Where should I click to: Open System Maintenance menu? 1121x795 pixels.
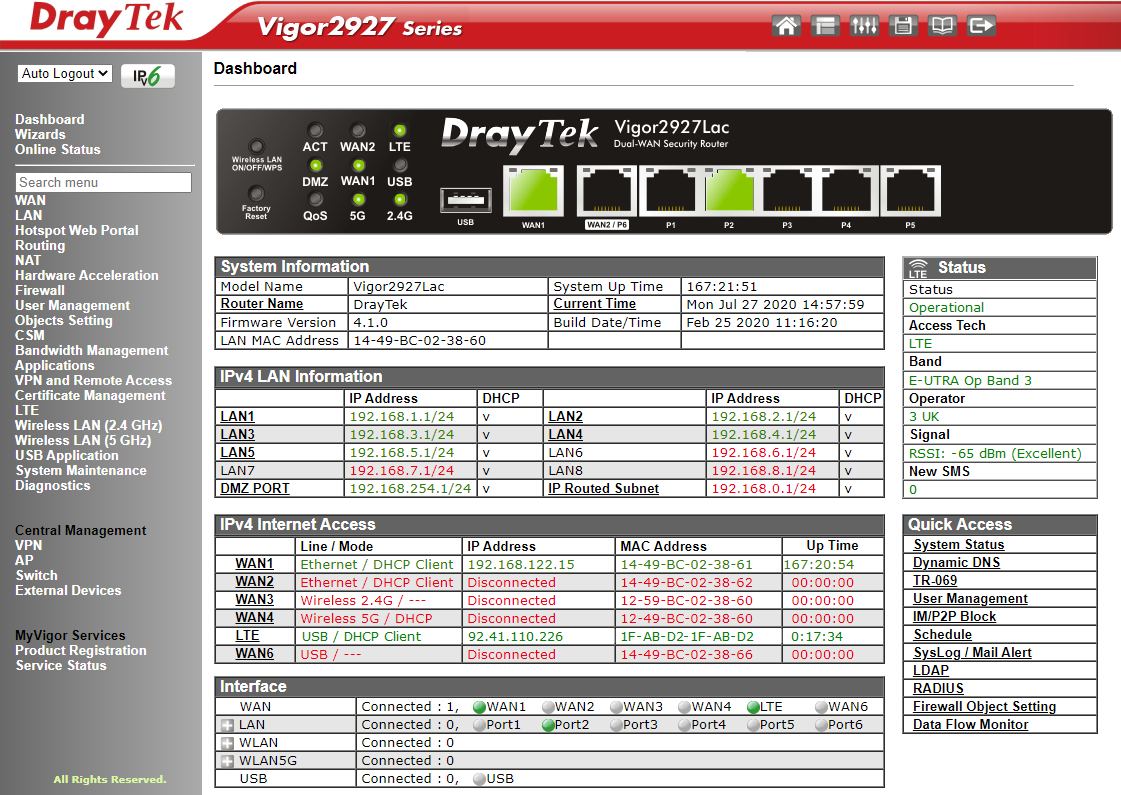click(81, 470)
